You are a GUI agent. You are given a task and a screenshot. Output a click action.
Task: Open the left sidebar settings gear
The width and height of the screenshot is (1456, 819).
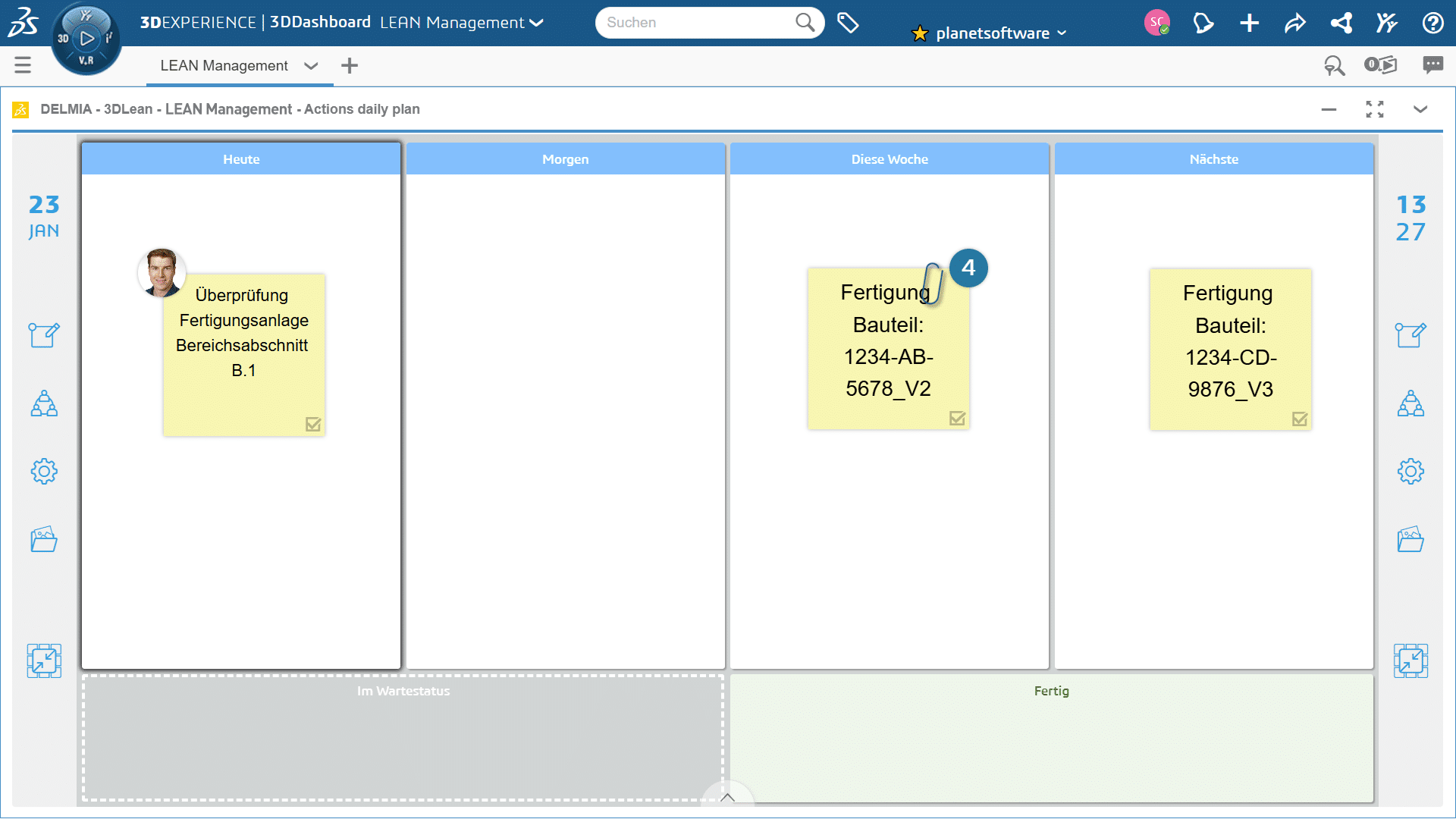[x=44, y=472]
